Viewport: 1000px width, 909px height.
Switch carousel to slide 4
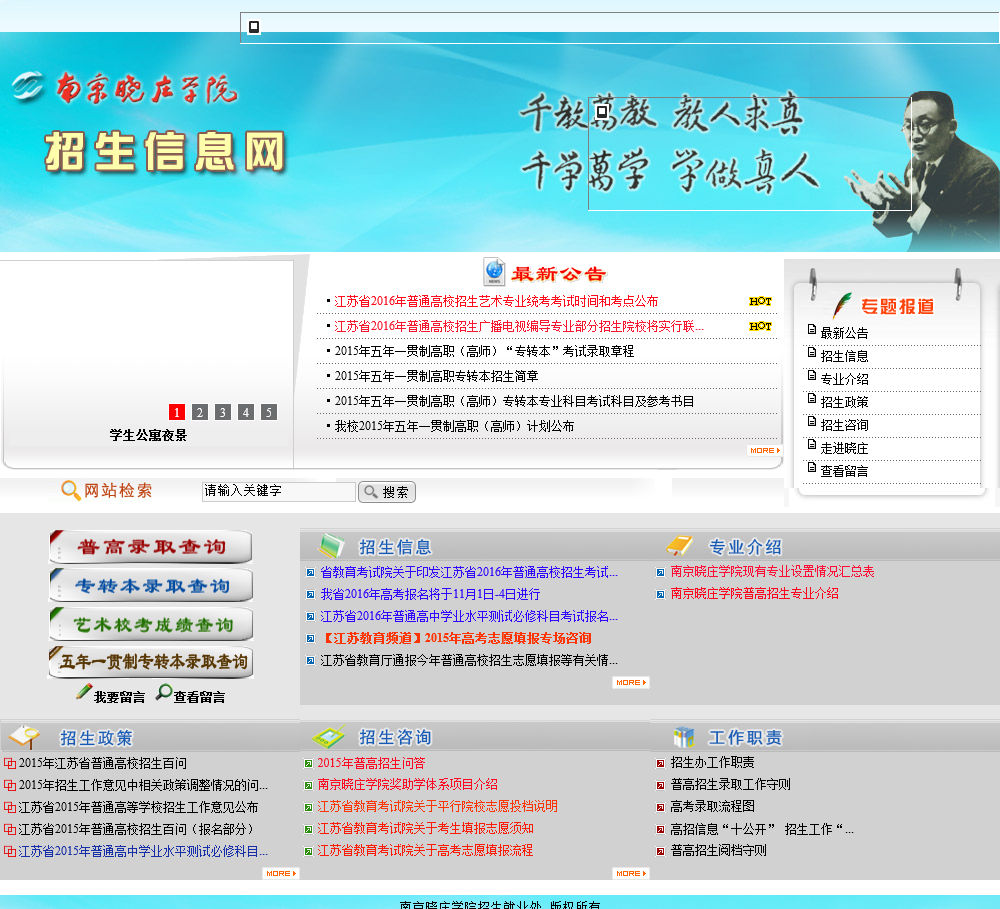click(246, 412)
